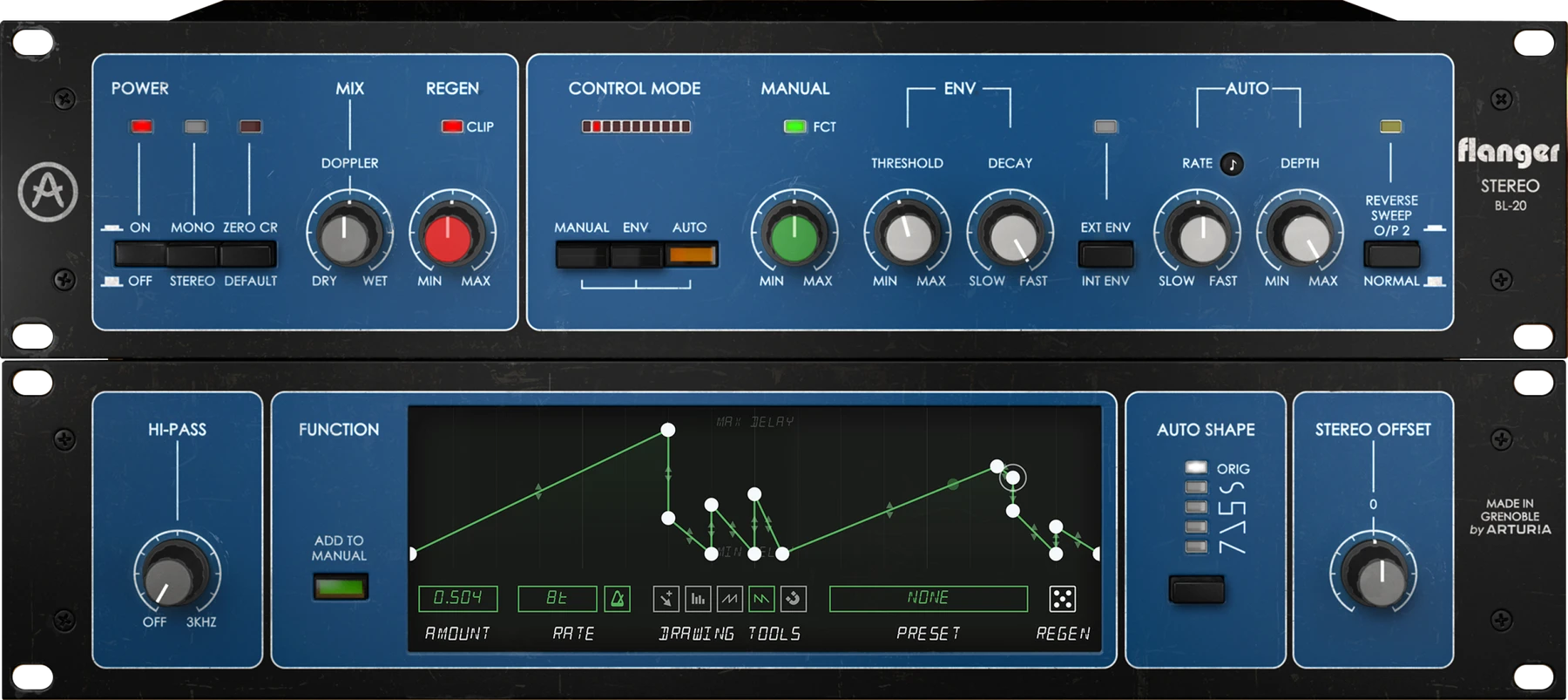
Task: Click the MADE IN GRENOBLE by ARTURIA text
Action: coord(1510,516)
